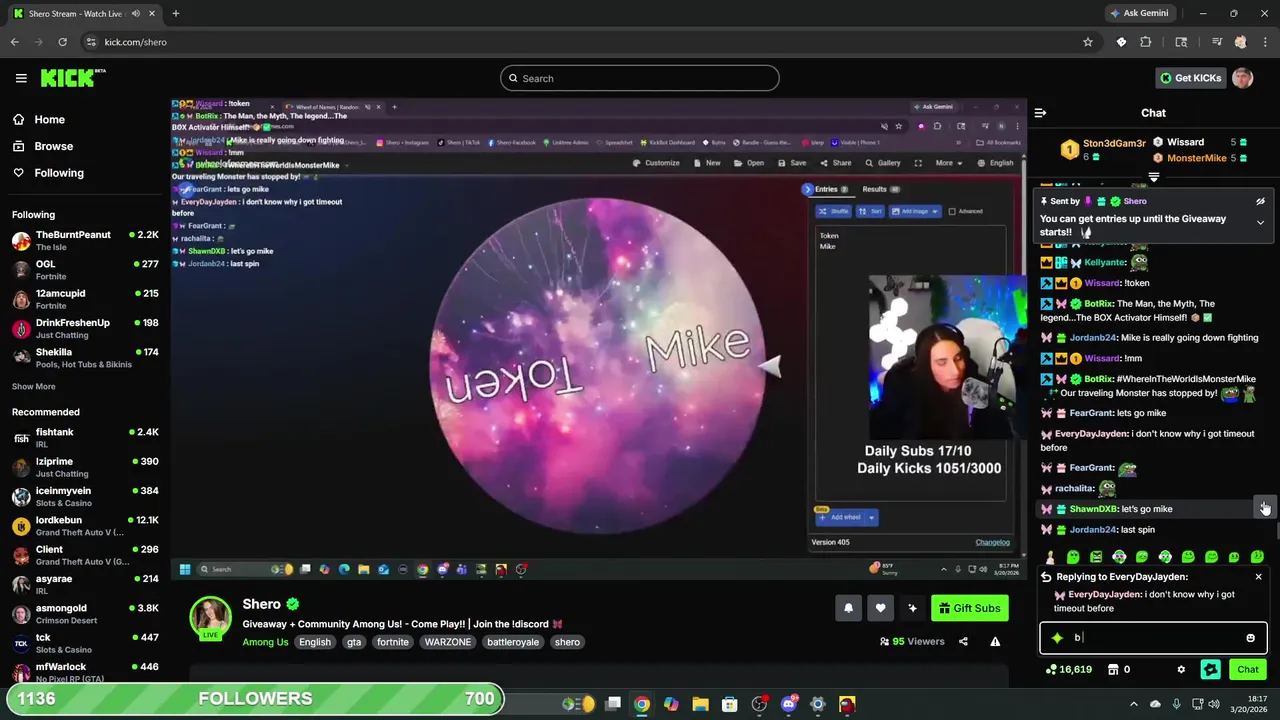
Task: Open chat settings gear
Action: click(1181, 670)
